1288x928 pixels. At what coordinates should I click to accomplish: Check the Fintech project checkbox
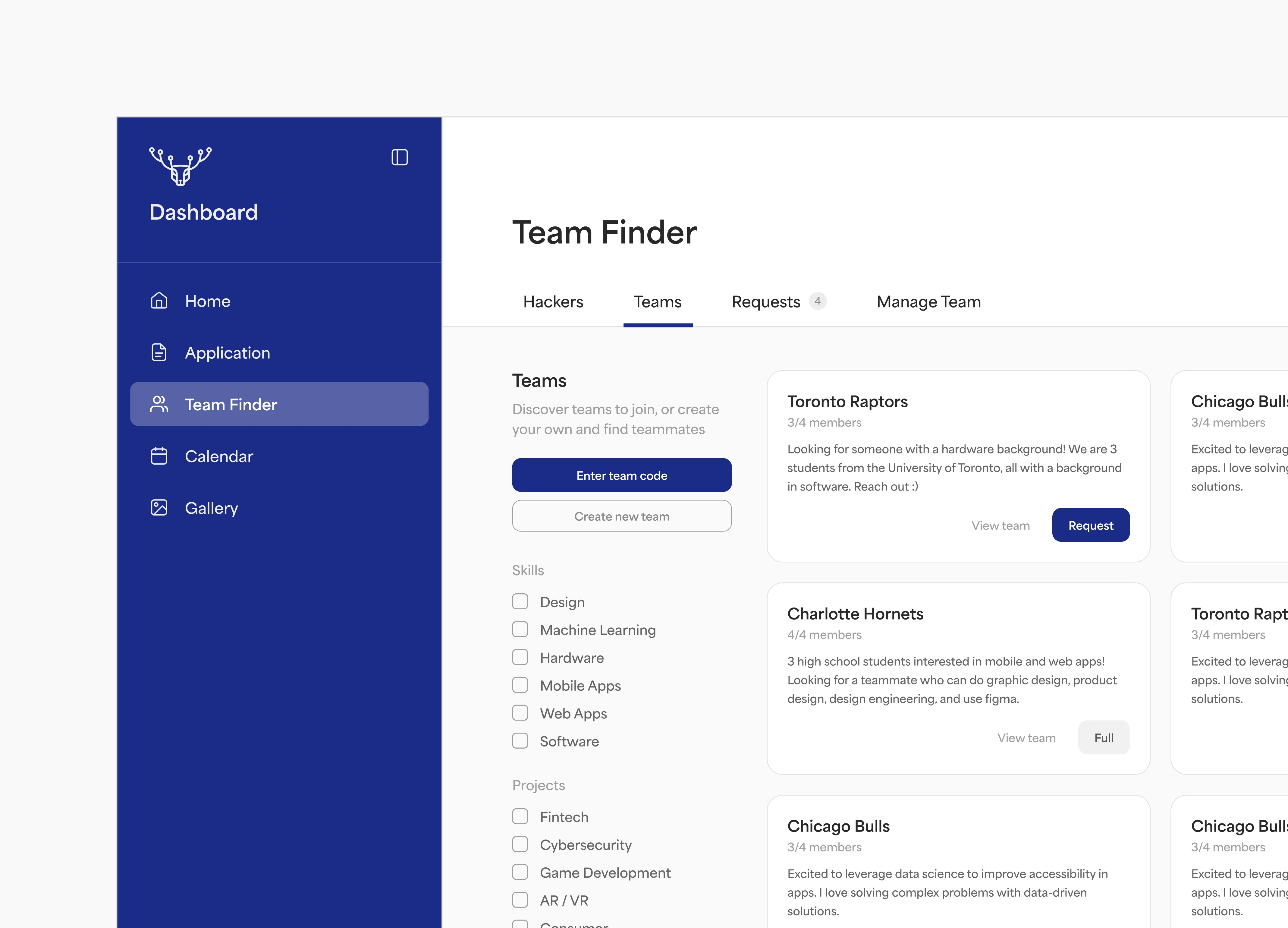point(520,816)
